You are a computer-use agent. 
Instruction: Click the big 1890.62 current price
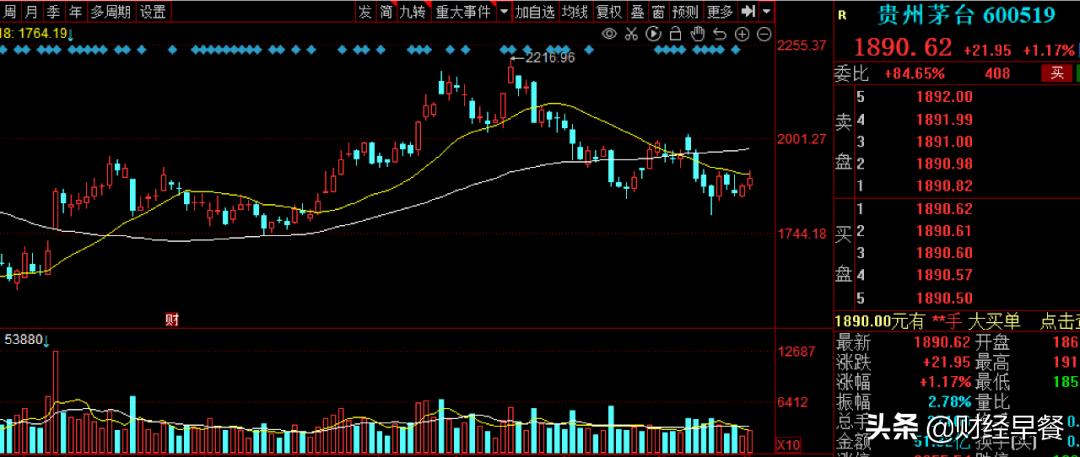tap(903, 47)
